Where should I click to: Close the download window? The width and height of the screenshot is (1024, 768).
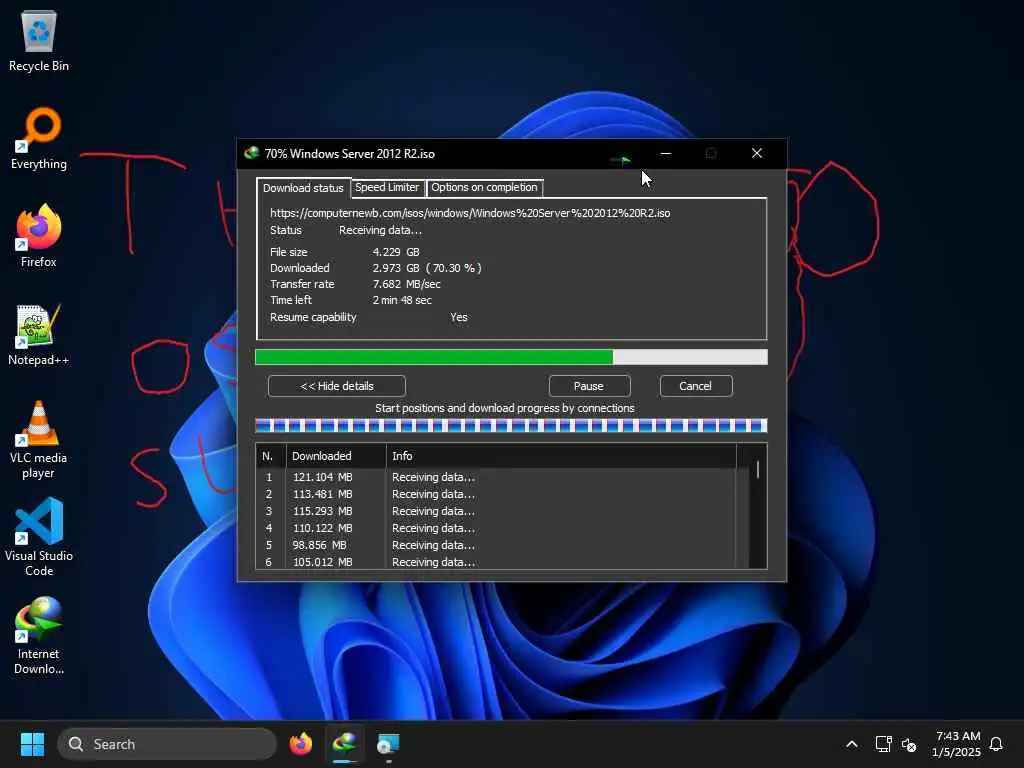(x=757, y=153)
